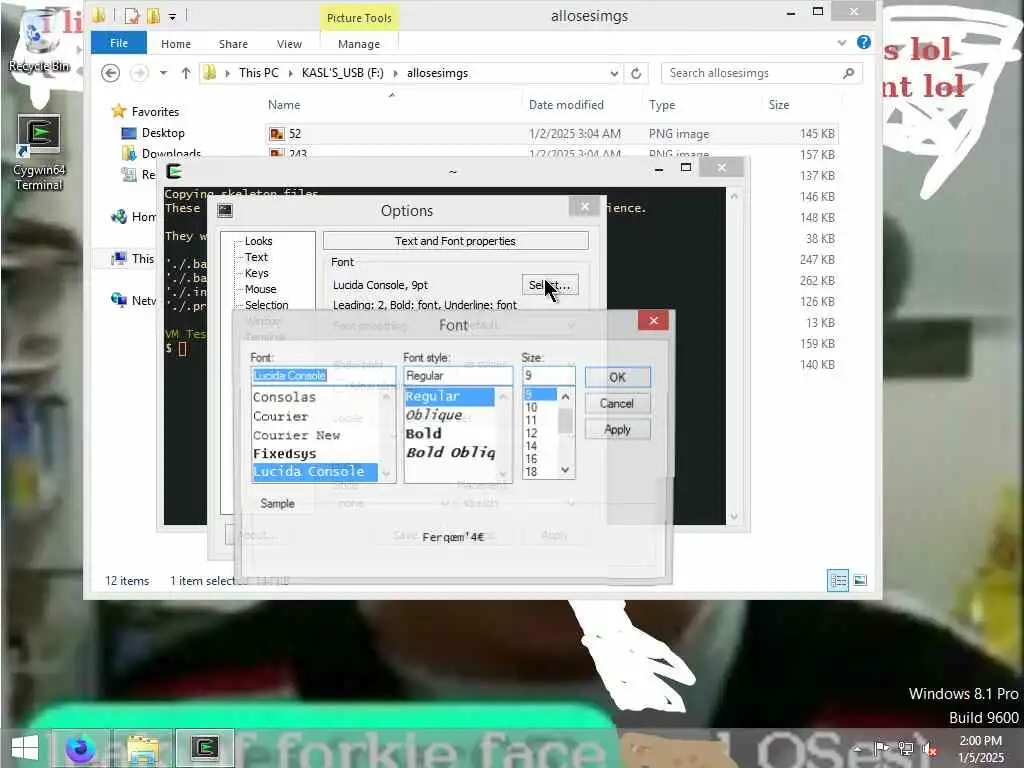Image resolution: width=1024 pixels, height=768 pixels.
Task: Open File Explorer from the taskbar
Action: (143, 748)
